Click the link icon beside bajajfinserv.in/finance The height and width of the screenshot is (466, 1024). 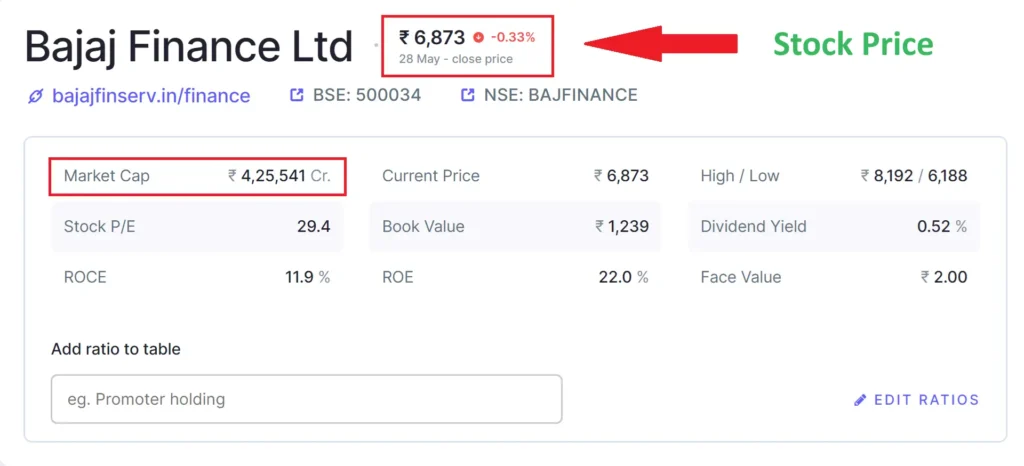click(36, 96)
